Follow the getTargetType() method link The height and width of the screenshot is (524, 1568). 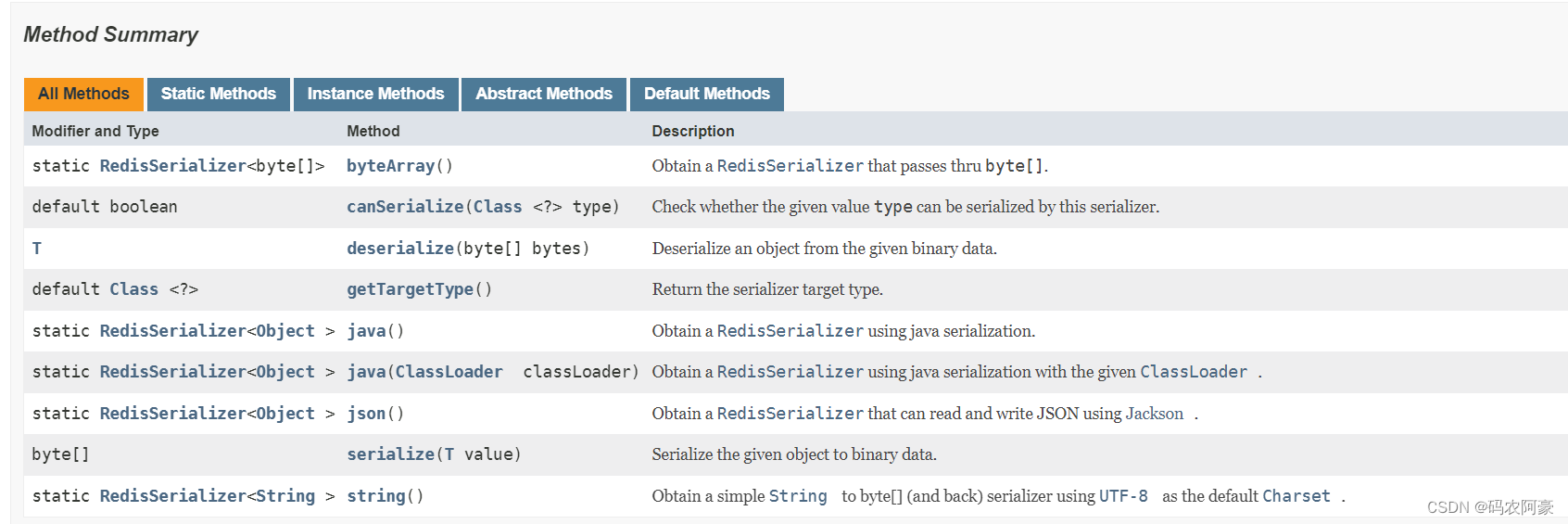410,289
